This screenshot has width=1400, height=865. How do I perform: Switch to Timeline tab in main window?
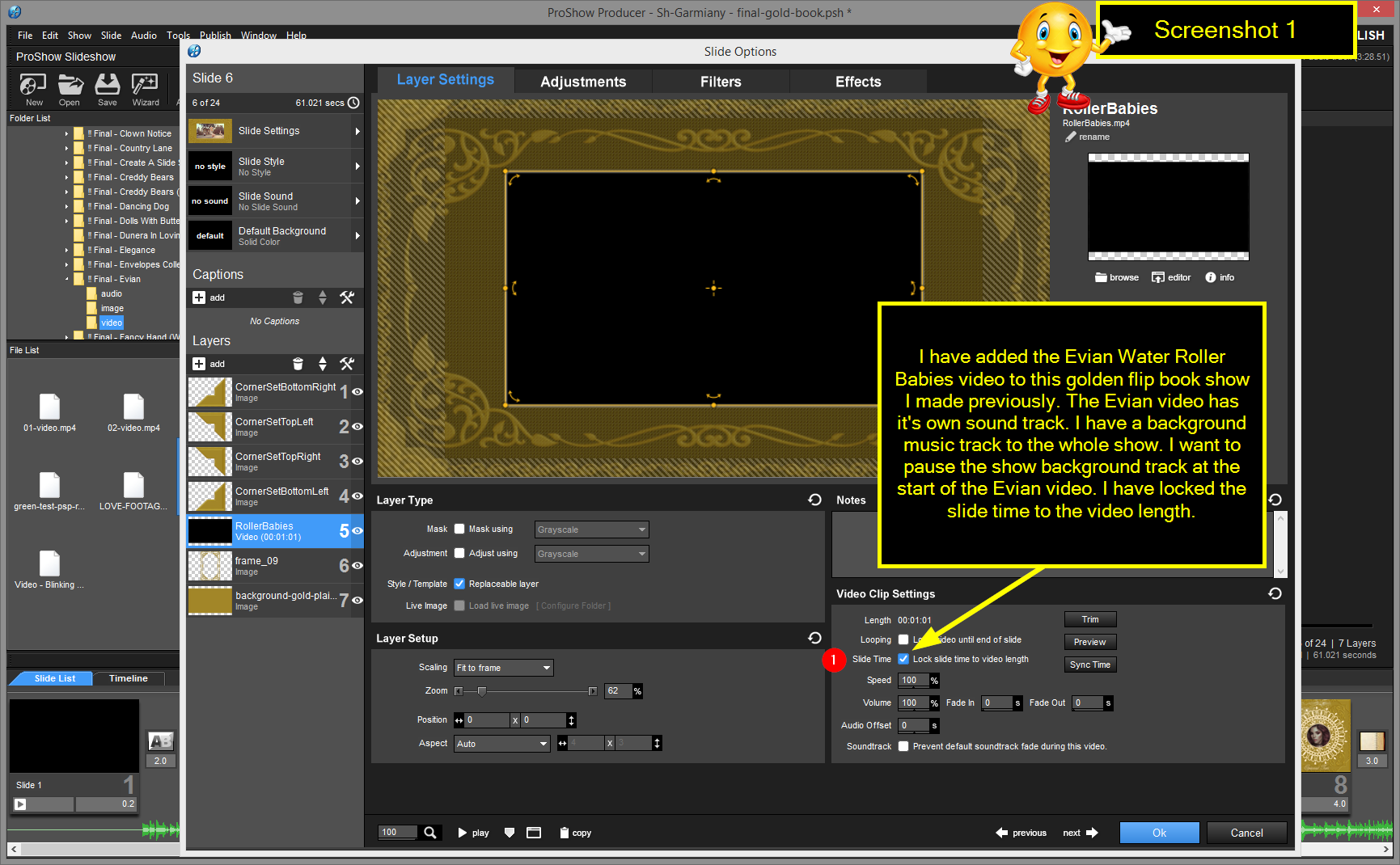click(129, 678)
